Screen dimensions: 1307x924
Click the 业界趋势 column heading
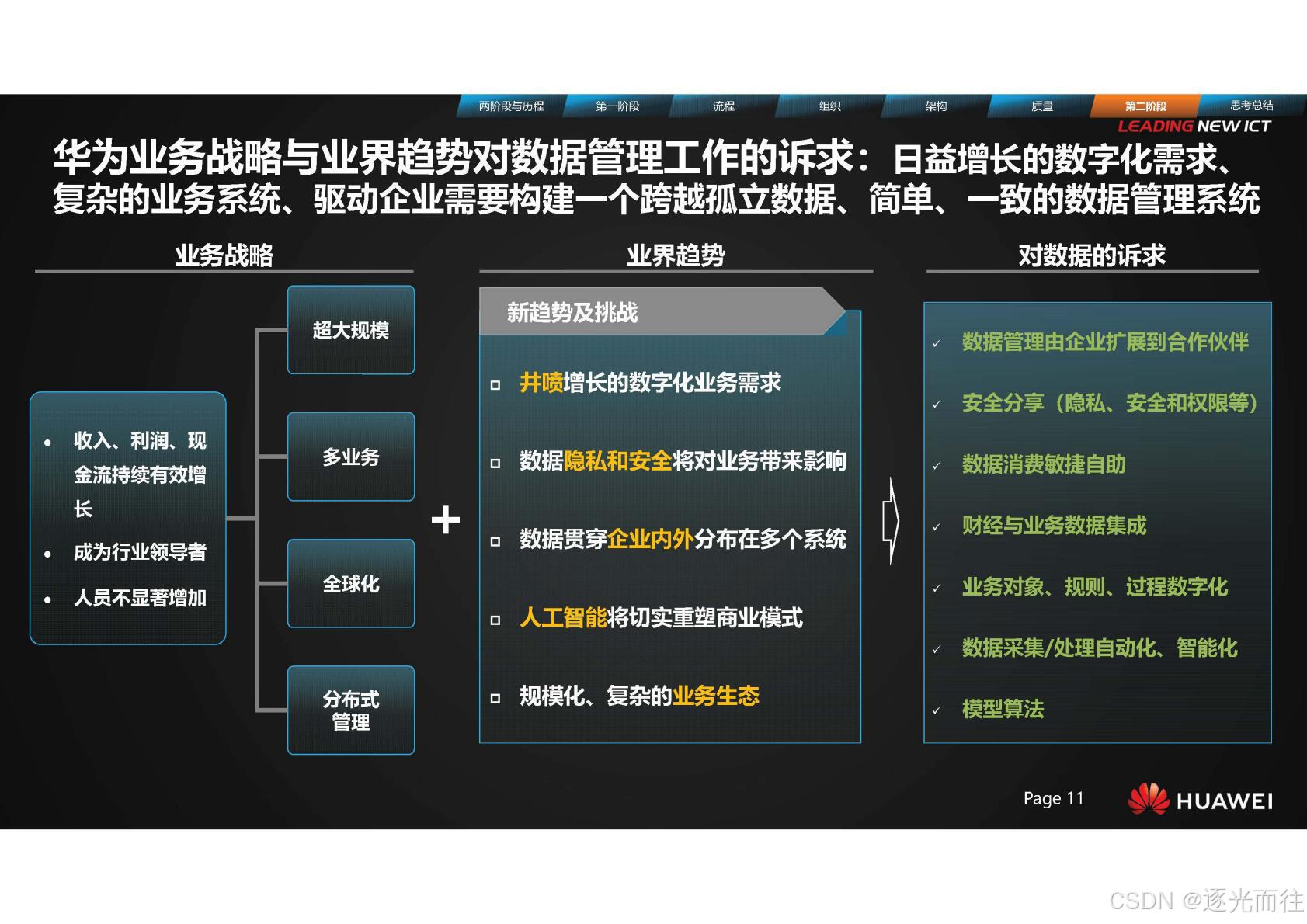coord(676,255)
